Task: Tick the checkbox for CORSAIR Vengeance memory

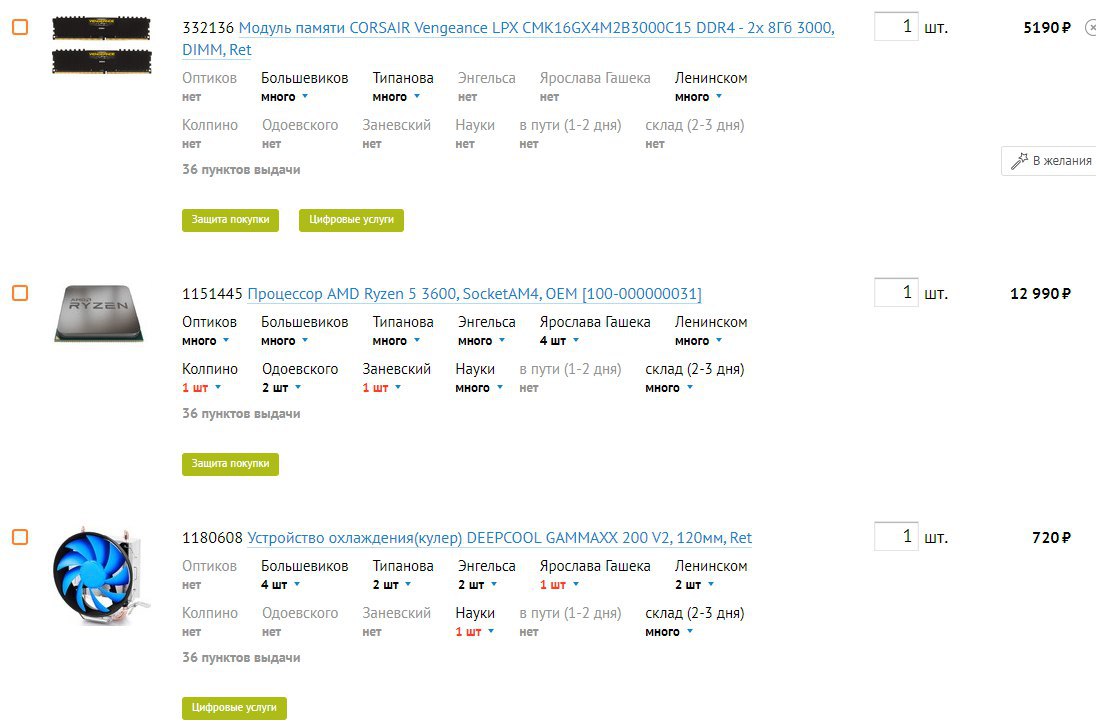Action: pos(20,27)
